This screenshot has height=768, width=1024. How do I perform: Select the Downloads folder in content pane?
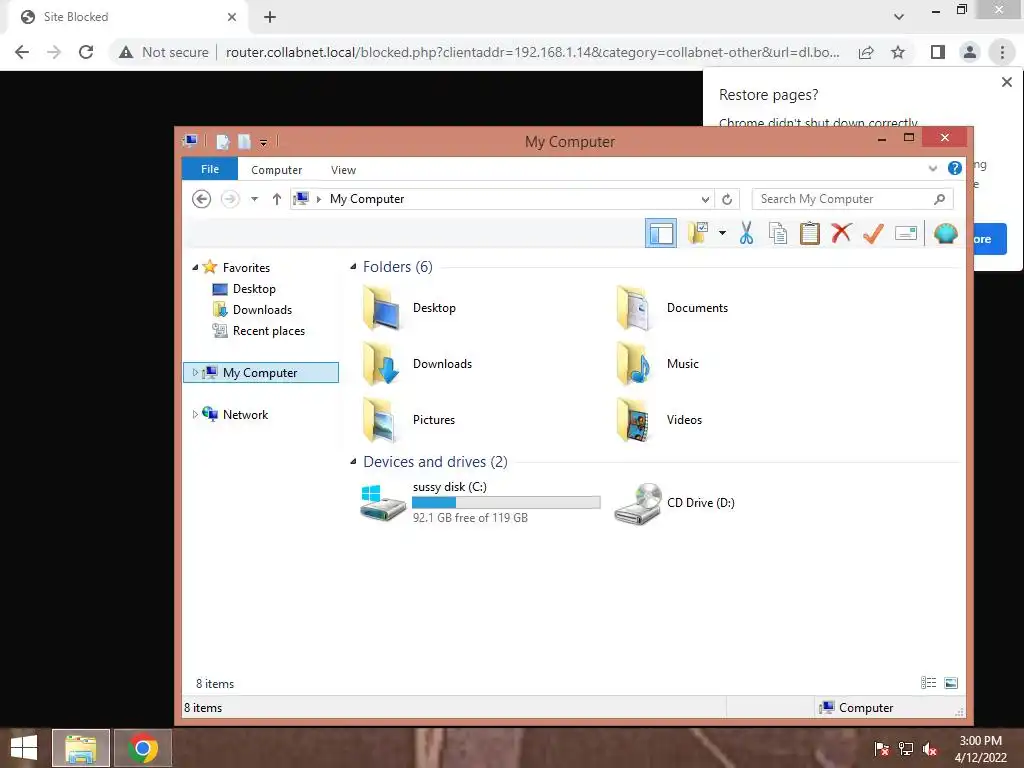417,364
